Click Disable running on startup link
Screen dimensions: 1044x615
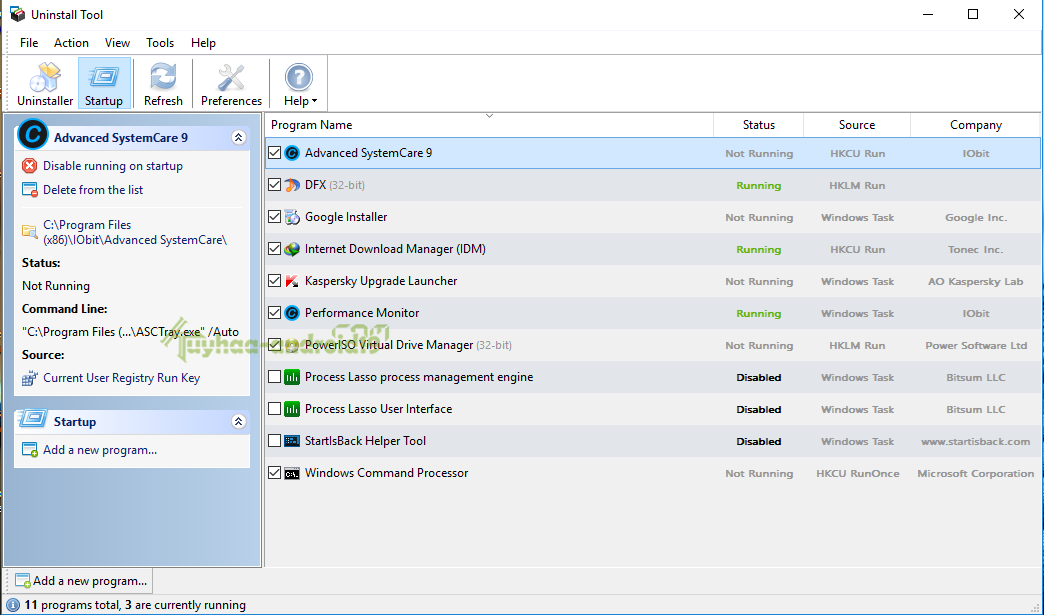click(x=113, y=166)
